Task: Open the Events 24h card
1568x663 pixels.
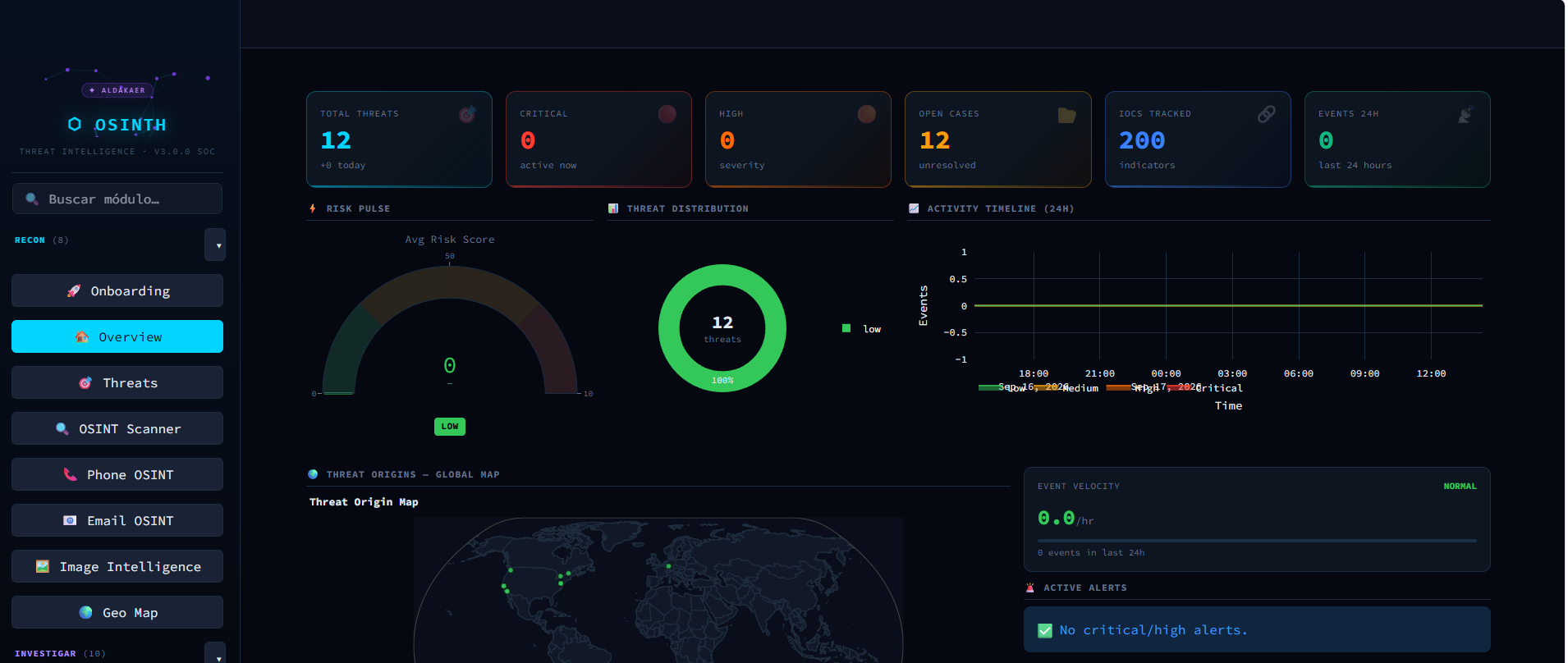Action: 1397,139
